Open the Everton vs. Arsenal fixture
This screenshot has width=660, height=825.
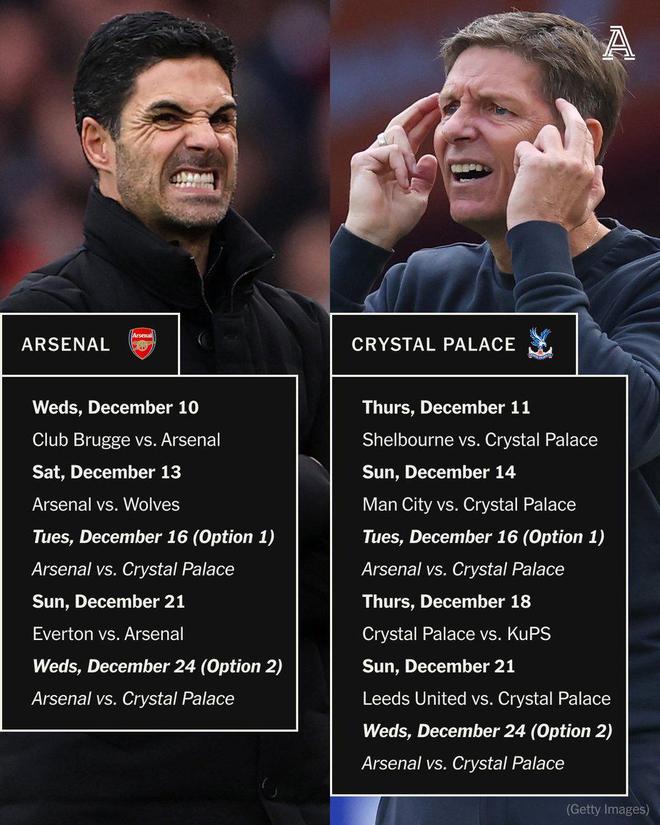click(108, 633)
